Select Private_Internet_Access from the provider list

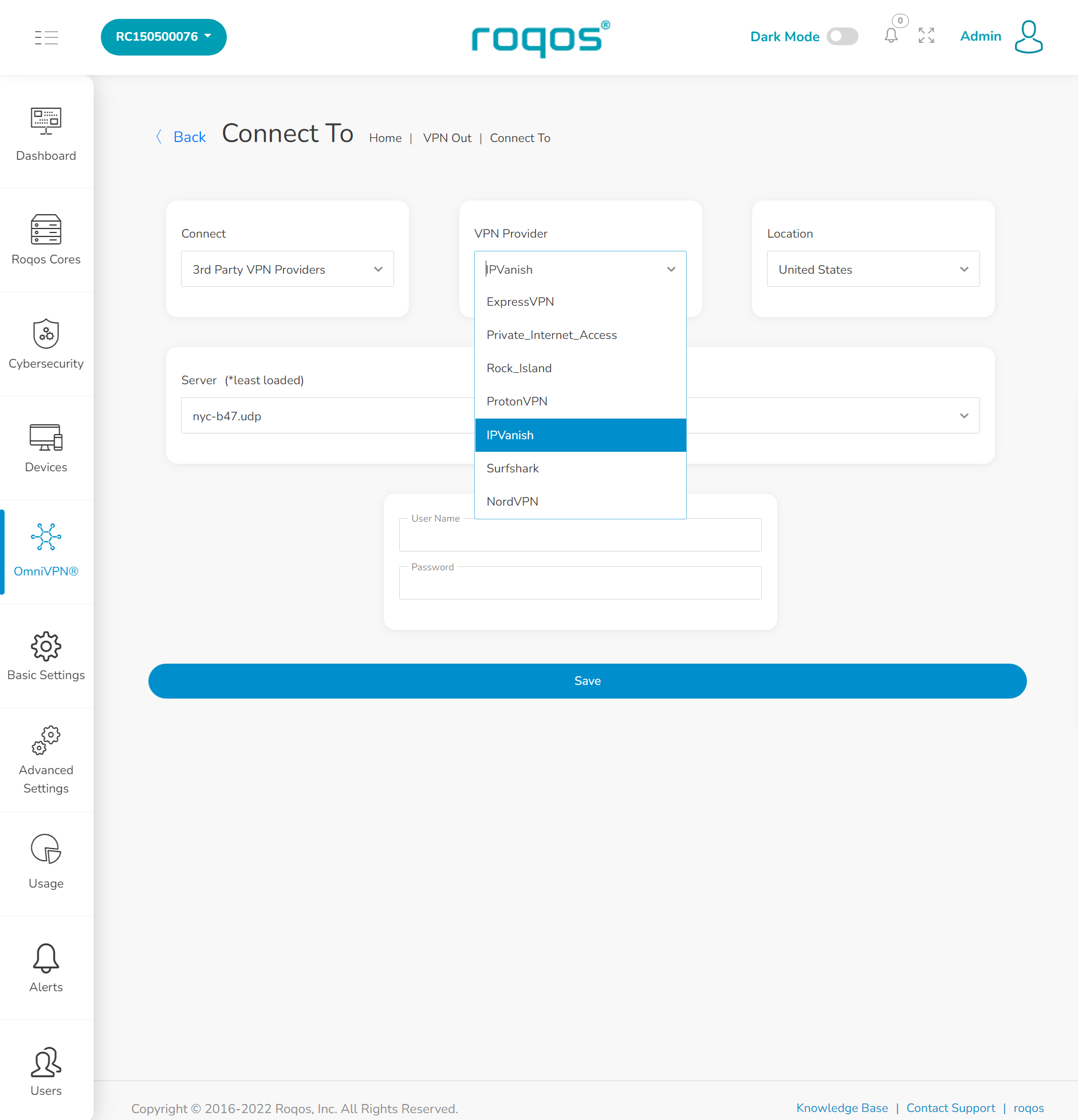580,335
